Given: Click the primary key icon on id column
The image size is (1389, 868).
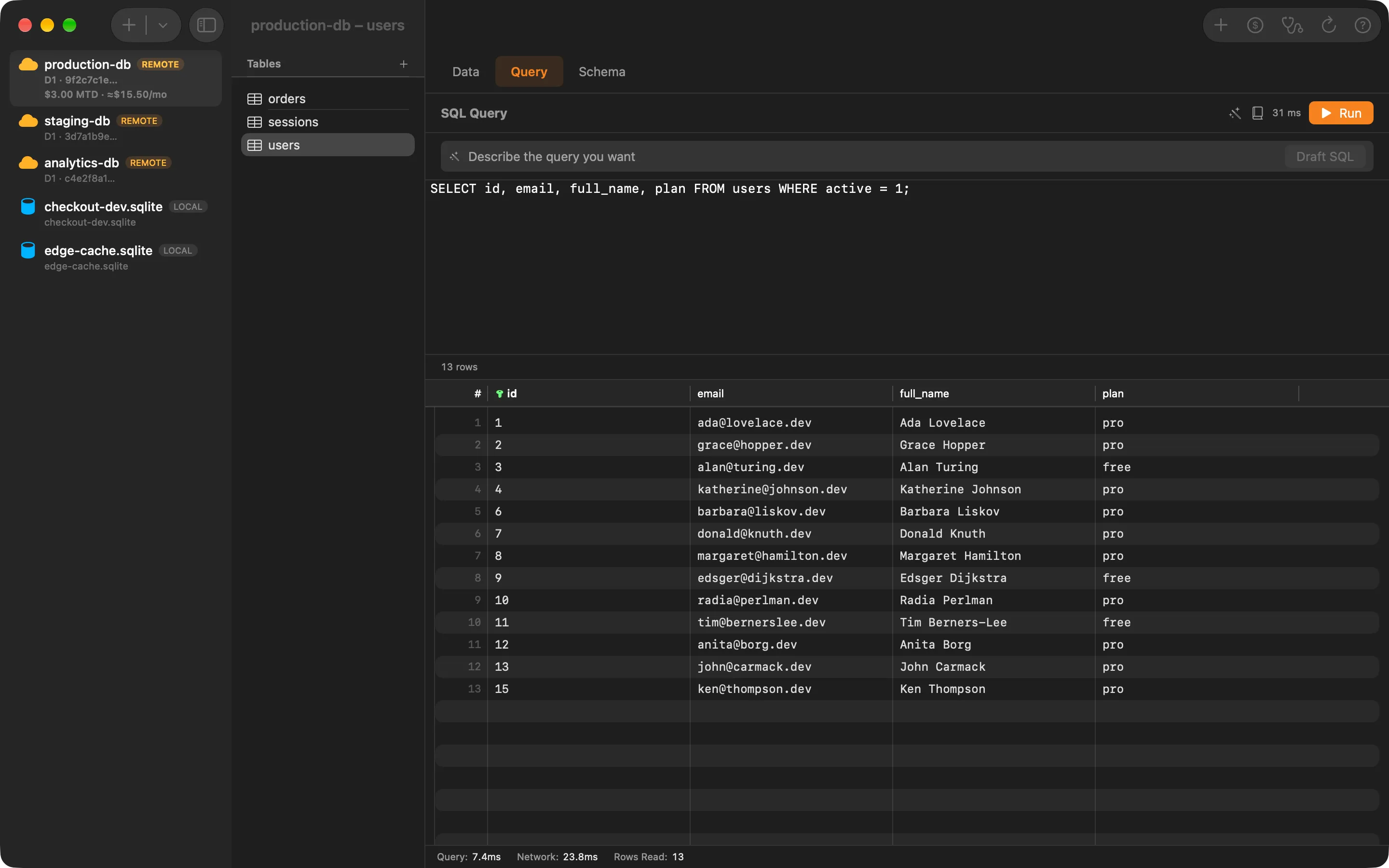Looking at the screenshot, I should 499,394.
